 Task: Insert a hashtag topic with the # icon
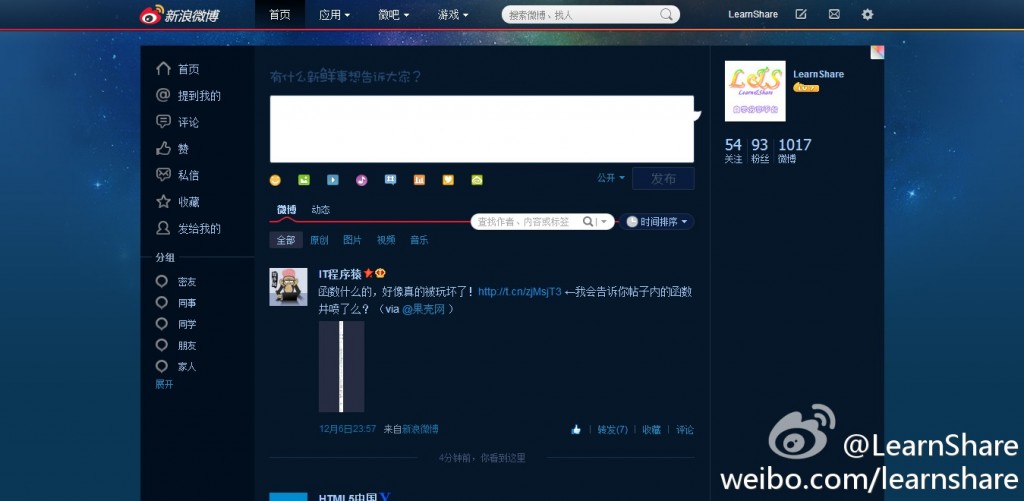pos(390,180)
